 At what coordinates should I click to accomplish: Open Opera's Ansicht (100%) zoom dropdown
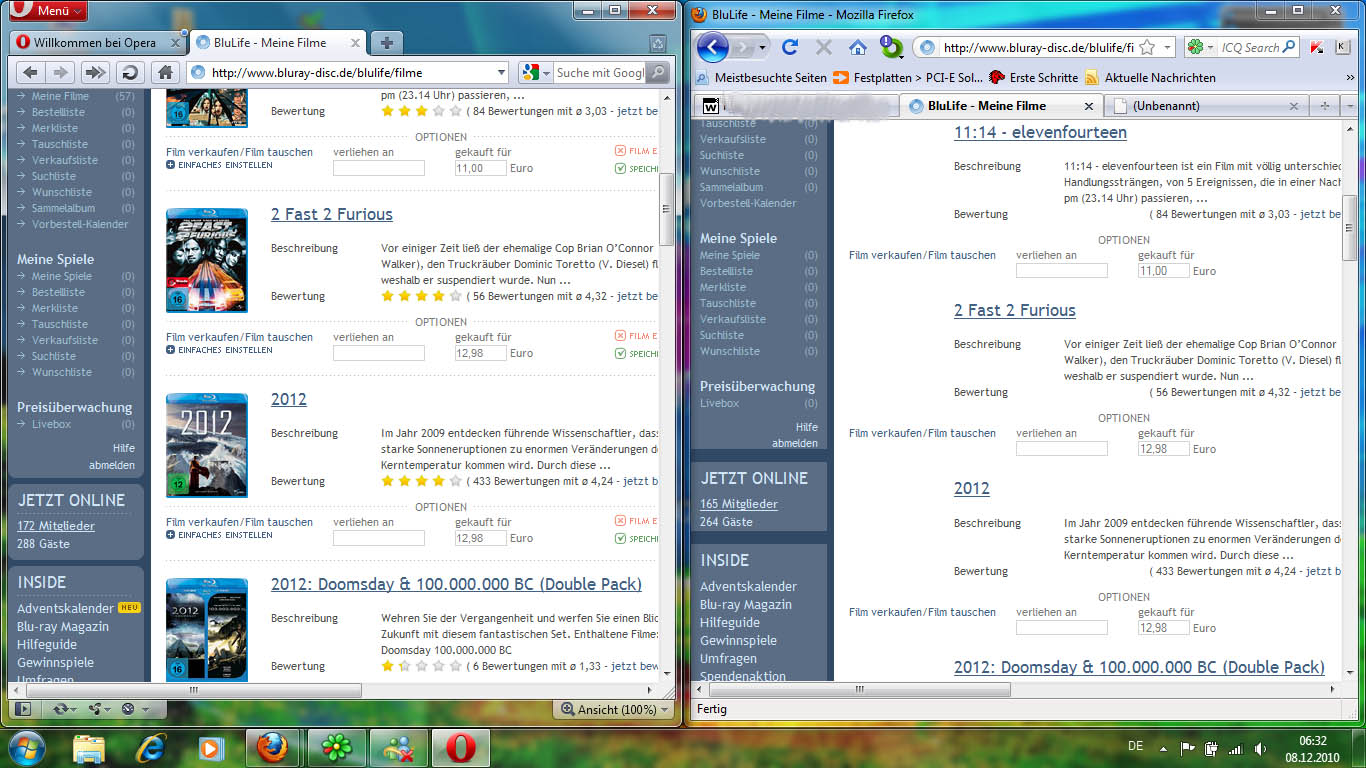click(x=611, y=709)
